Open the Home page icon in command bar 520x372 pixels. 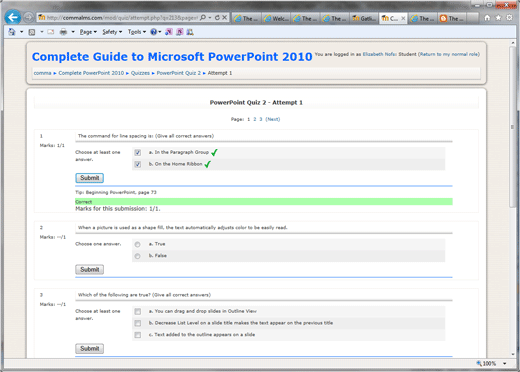pos(12,32)
